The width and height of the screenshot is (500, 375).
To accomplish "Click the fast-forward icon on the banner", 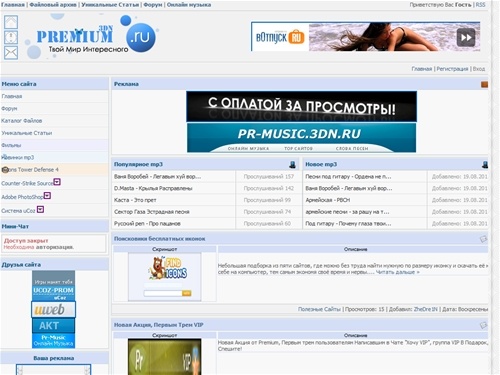I will point(466,38).
